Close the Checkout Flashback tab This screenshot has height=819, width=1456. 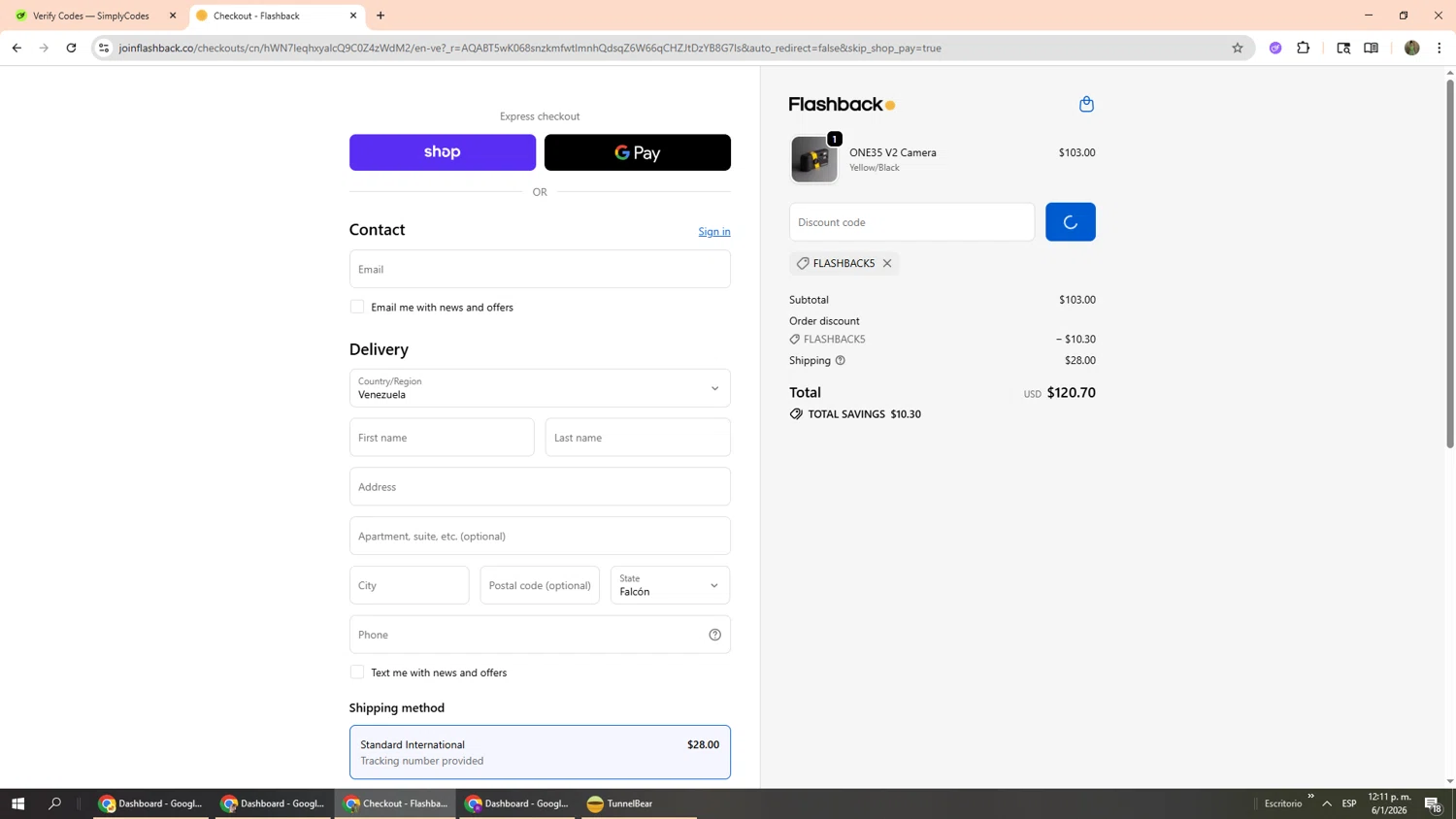(353, 16)
